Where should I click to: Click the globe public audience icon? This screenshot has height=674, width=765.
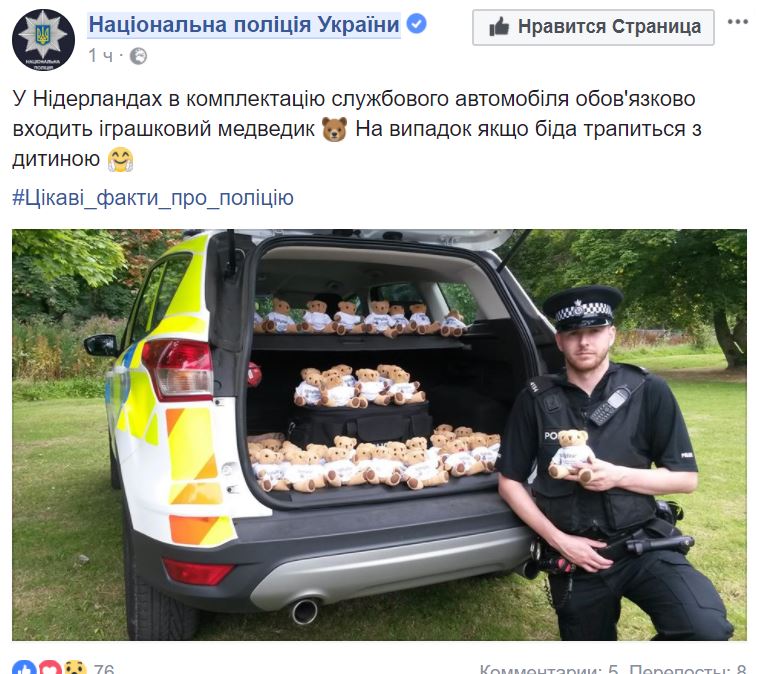[139, 56]
